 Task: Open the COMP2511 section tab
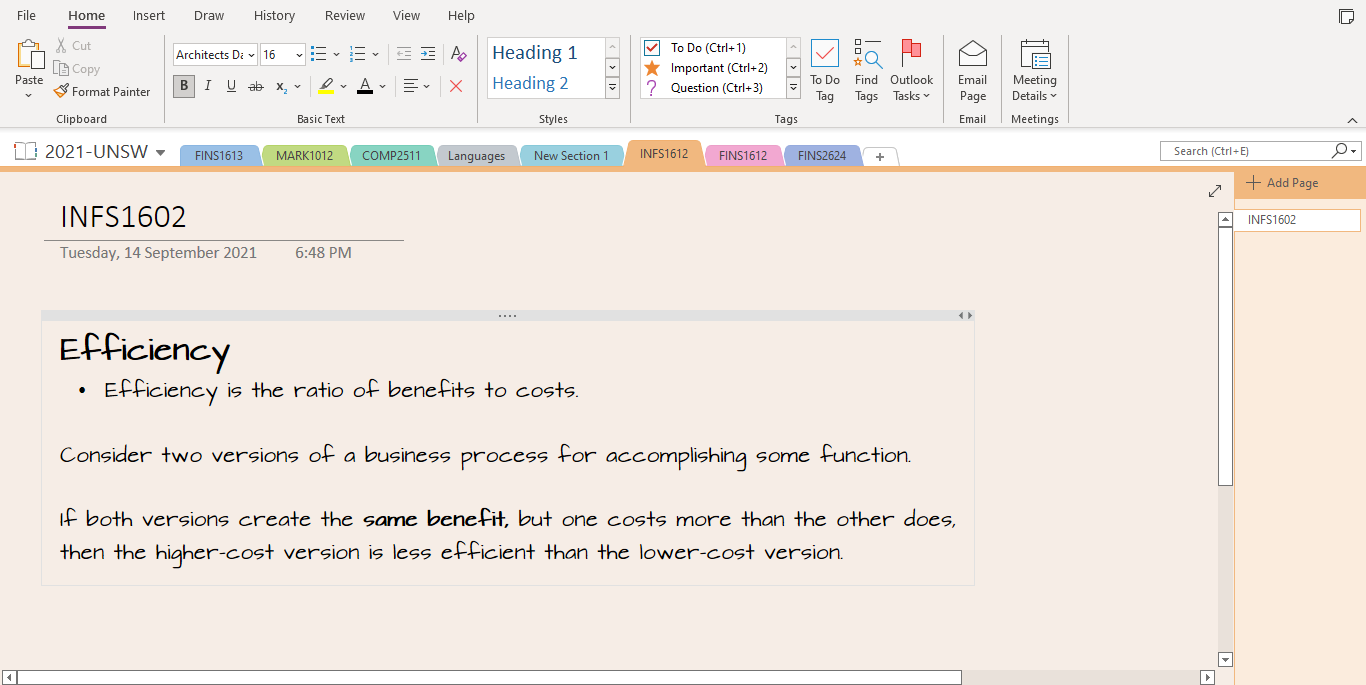[x=391, y=155]
